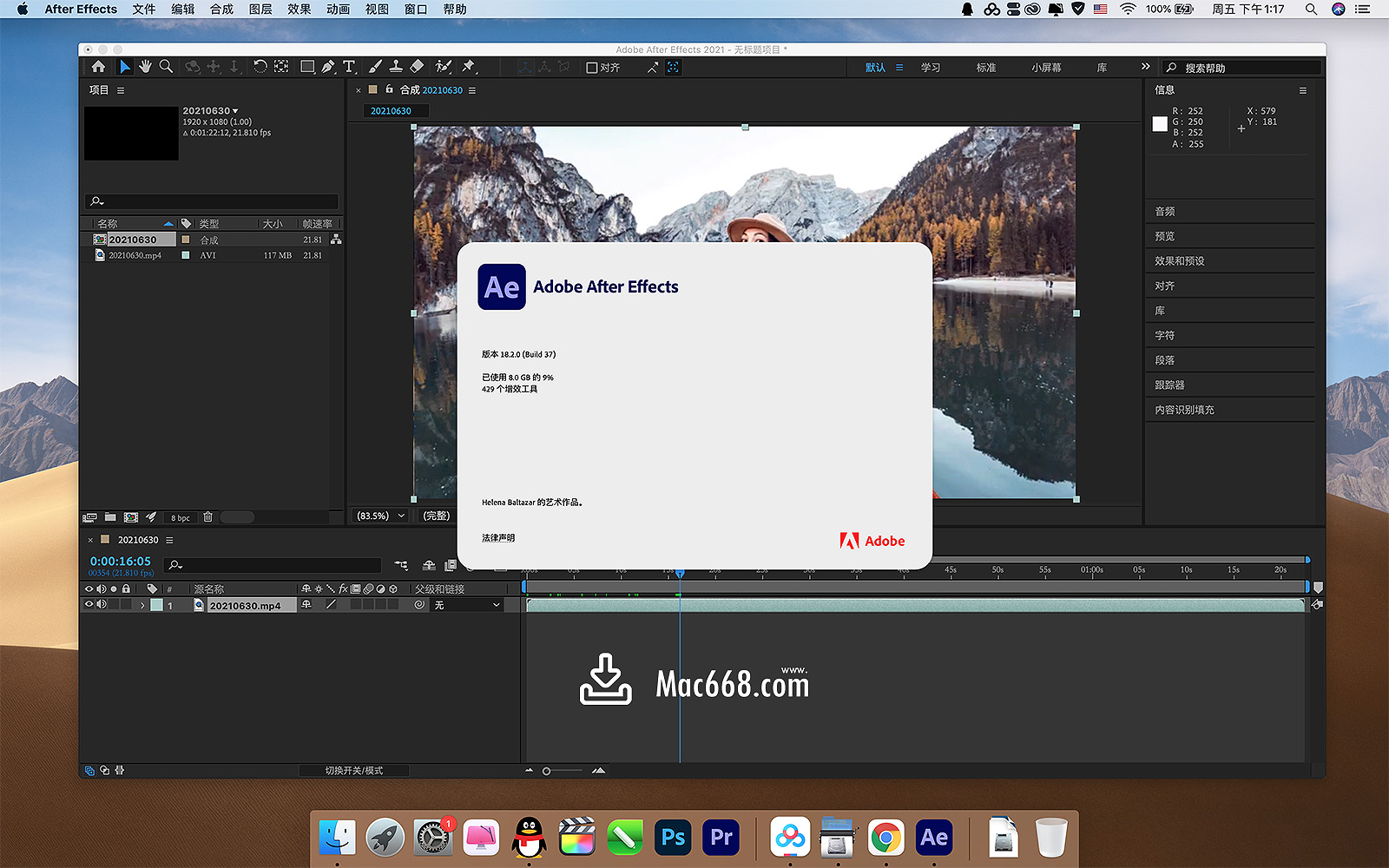Viewport: 1389px width, 868px height.
Task: Toggle Transfer Controls pane in timeline footer
Action: tap(105, 771)
